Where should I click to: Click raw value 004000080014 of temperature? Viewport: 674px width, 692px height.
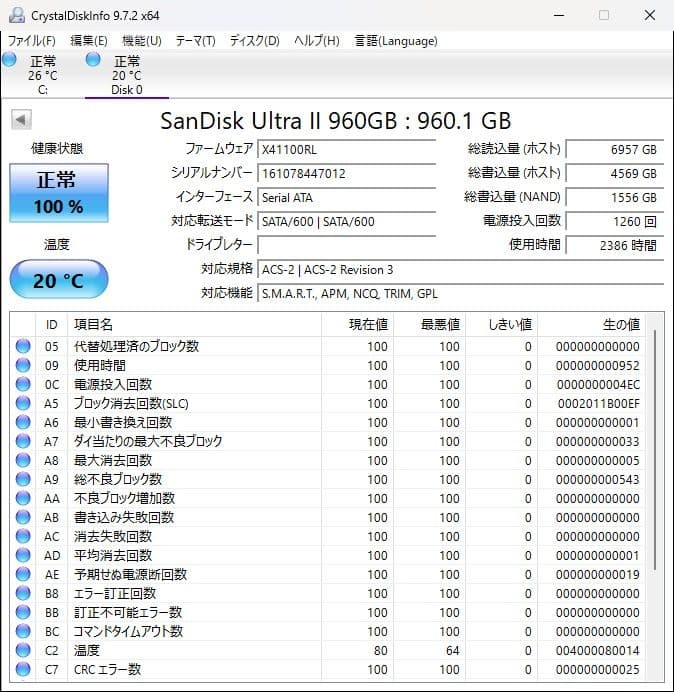pyautogui.click(x=598, y=650)
